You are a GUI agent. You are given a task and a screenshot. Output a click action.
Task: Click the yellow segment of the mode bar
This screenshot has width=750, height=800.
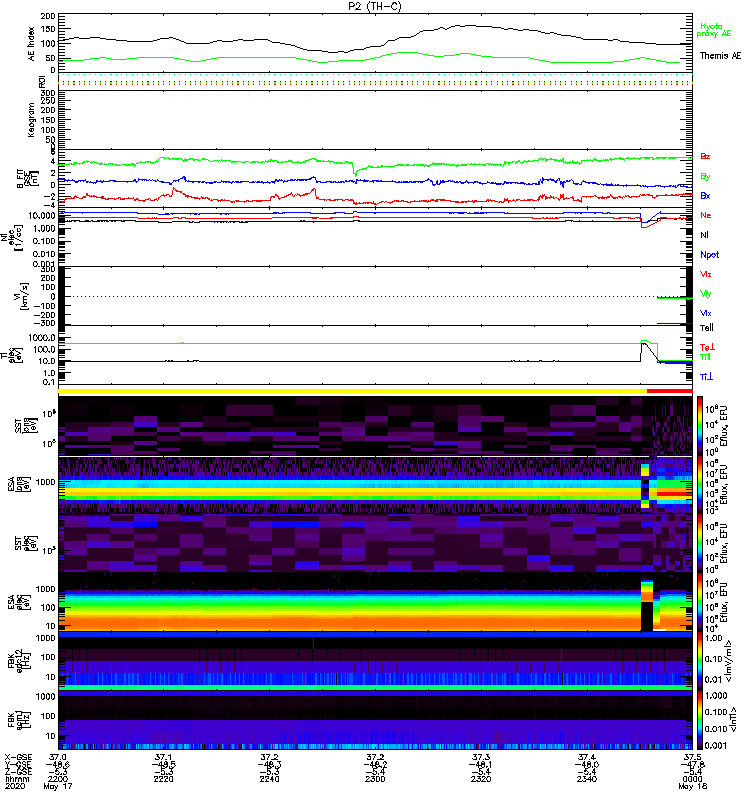353,391
